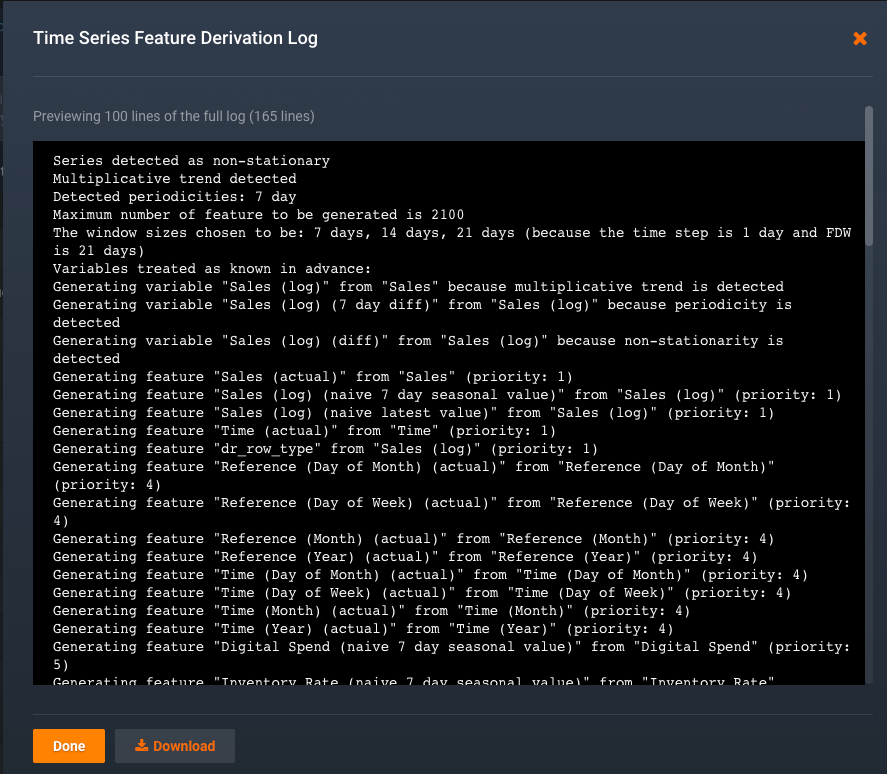The height and width of the screenshot is (774, 887).
Task: Click the 'Time (Year) (actual)' log line
Action: (x=363, y=629)
